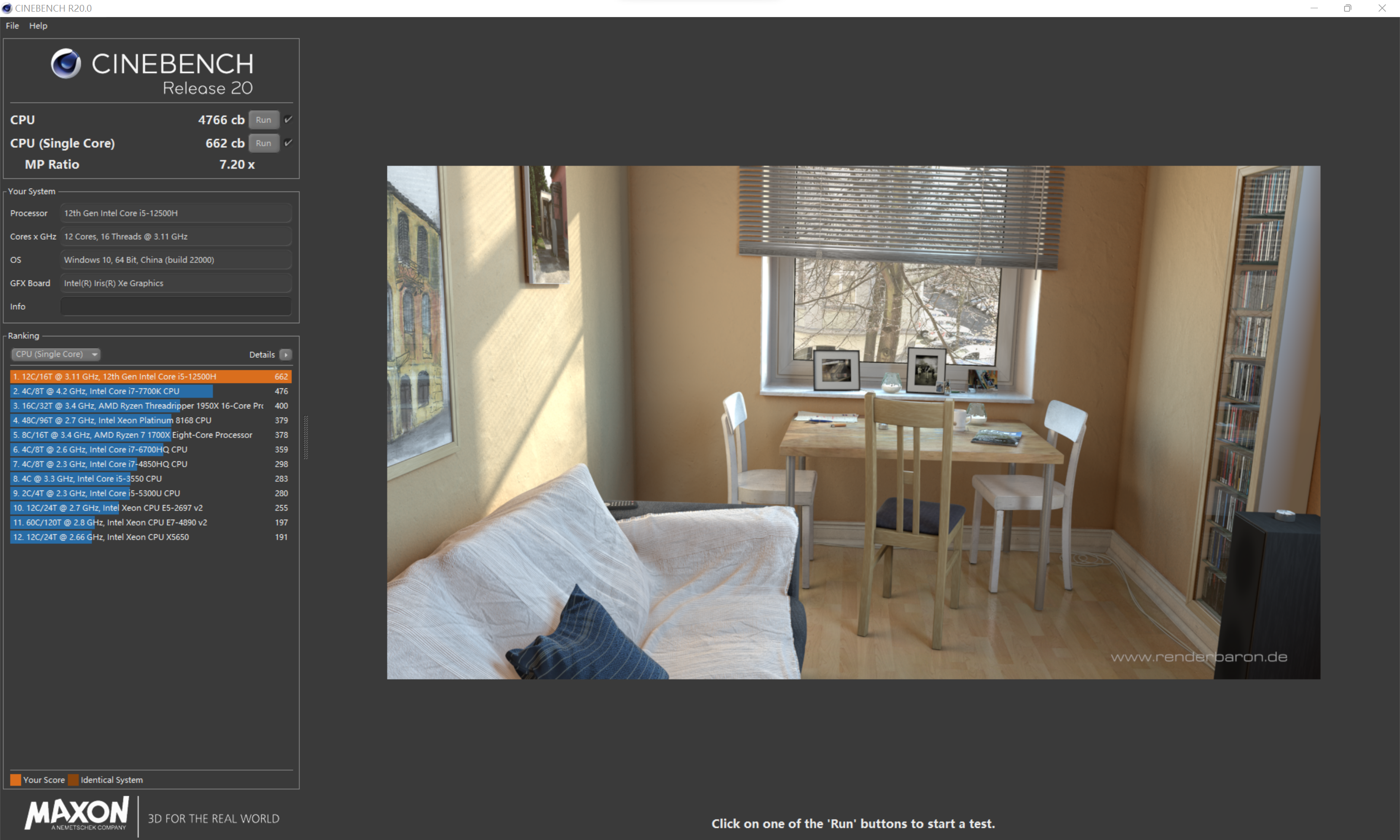Toggle the CPU Single Core checkbox
The width and height of the screenshot is (1400, 840).
tap(288, 142)
